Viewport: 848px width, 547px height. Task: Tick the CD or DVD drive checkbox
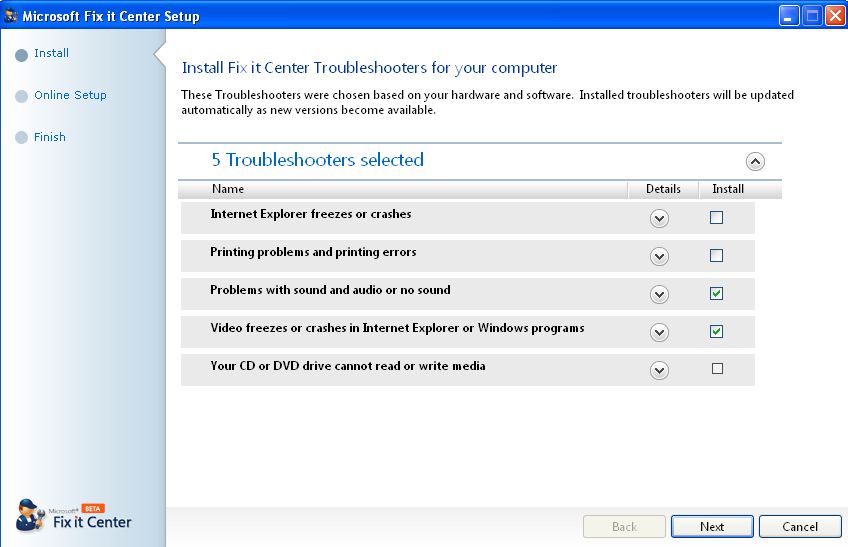[716, 369]
